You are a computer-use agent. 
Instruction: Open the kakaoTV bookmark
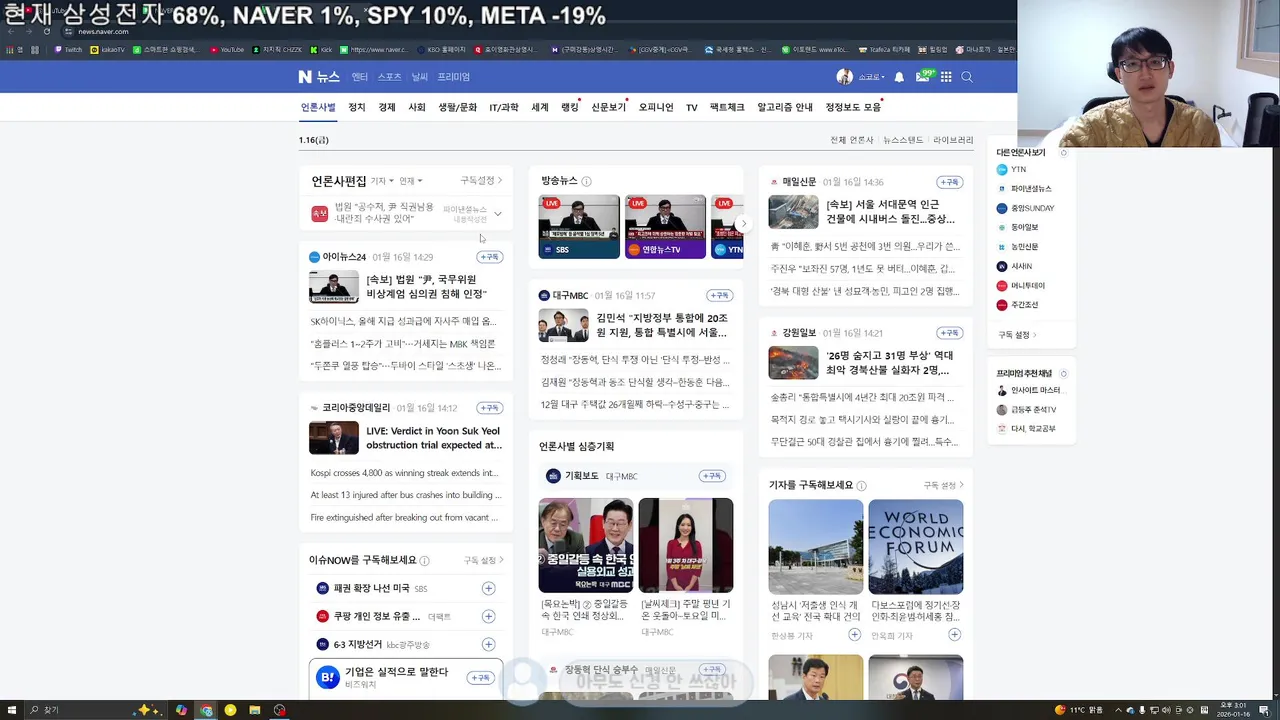[x=108, y=49]
